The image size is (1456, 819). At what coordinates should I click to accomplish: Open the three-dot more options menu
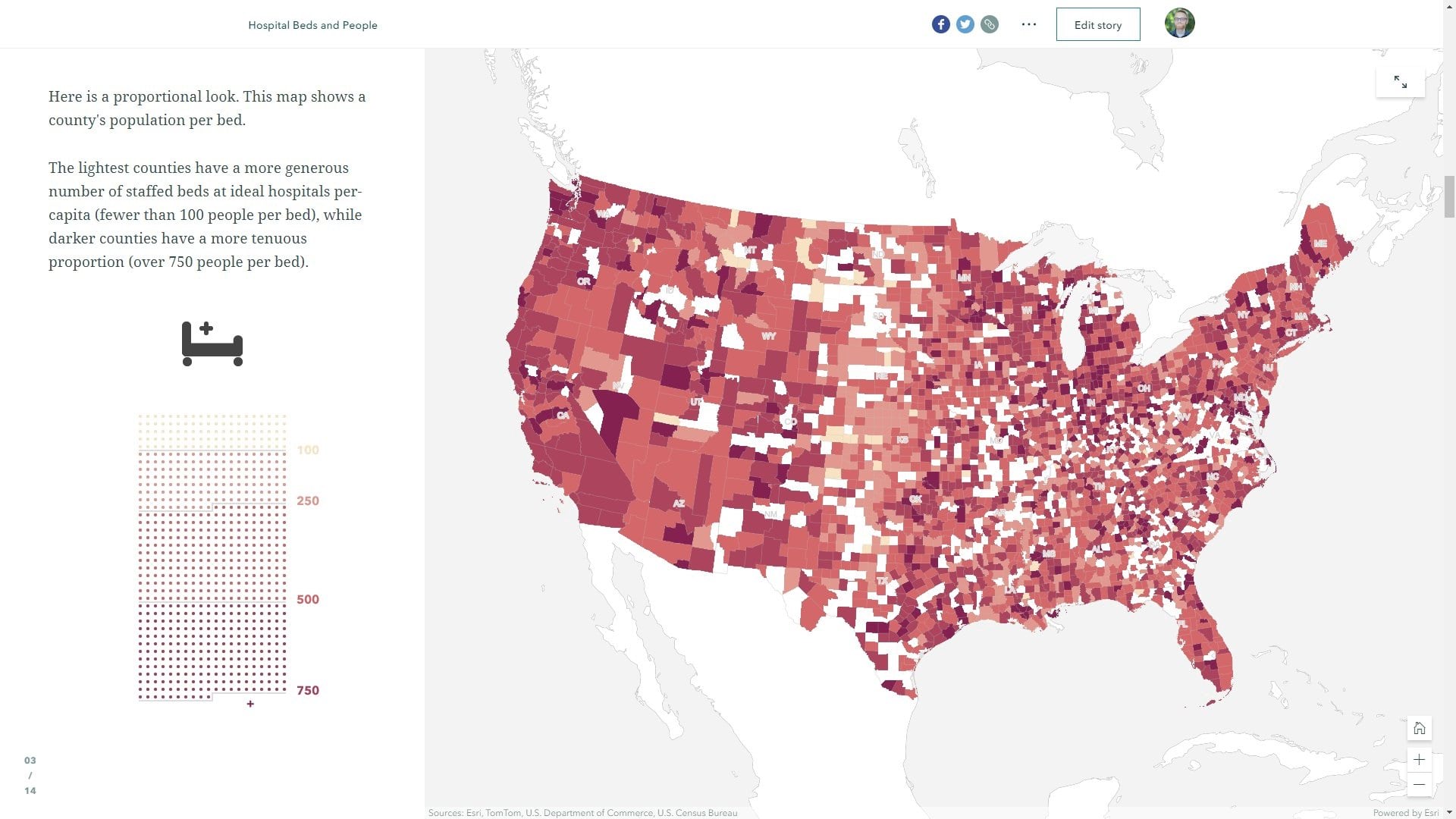click(1028, 24)
